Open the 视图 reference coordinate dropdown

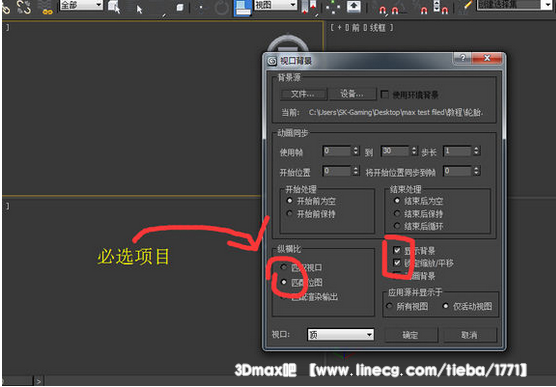(x=276, y=5)
